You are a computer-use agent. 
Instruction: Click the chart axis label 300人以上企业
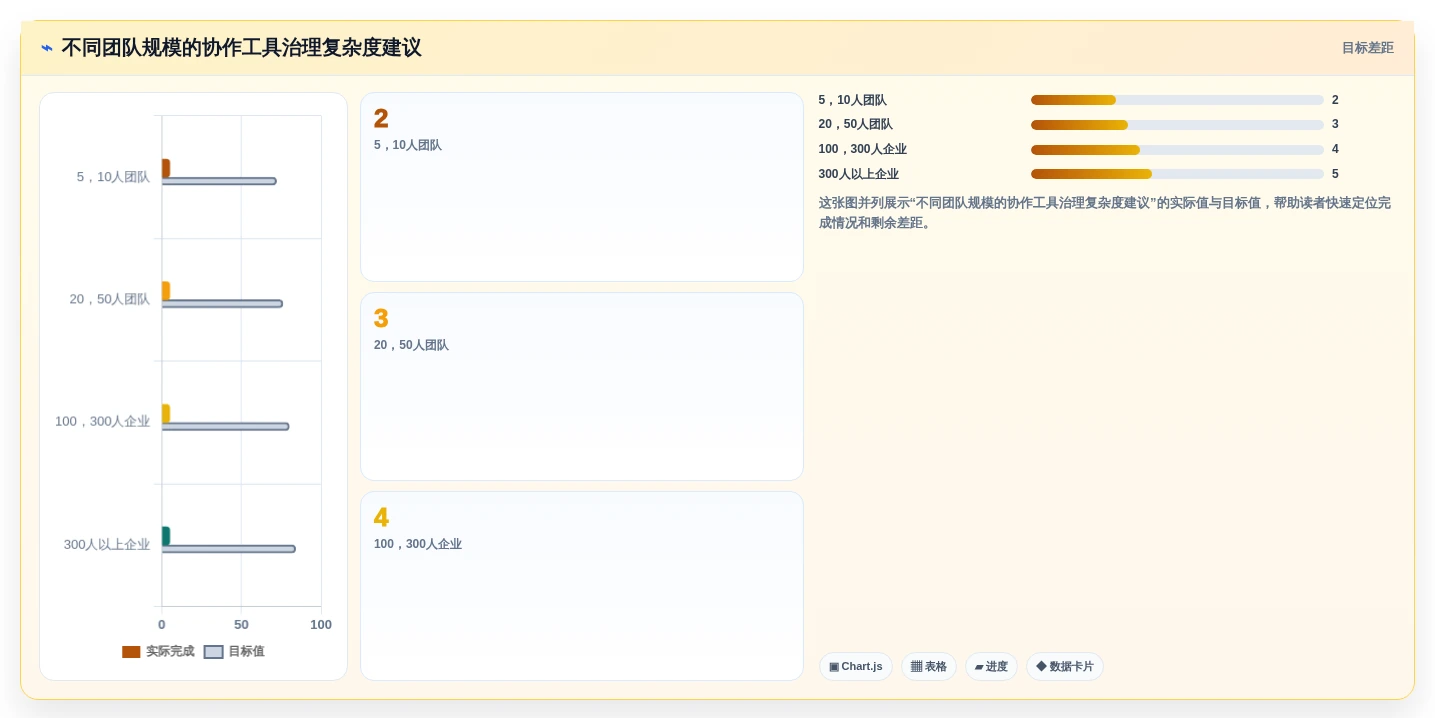(x=107, y=545)
